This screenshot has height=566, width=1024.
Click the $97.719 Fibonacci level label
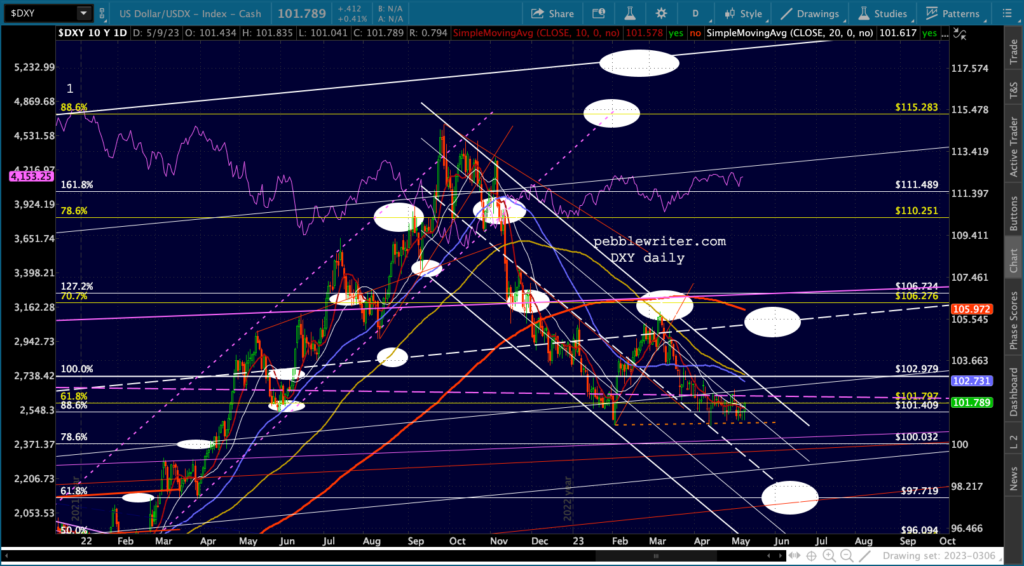pos(920,490)
